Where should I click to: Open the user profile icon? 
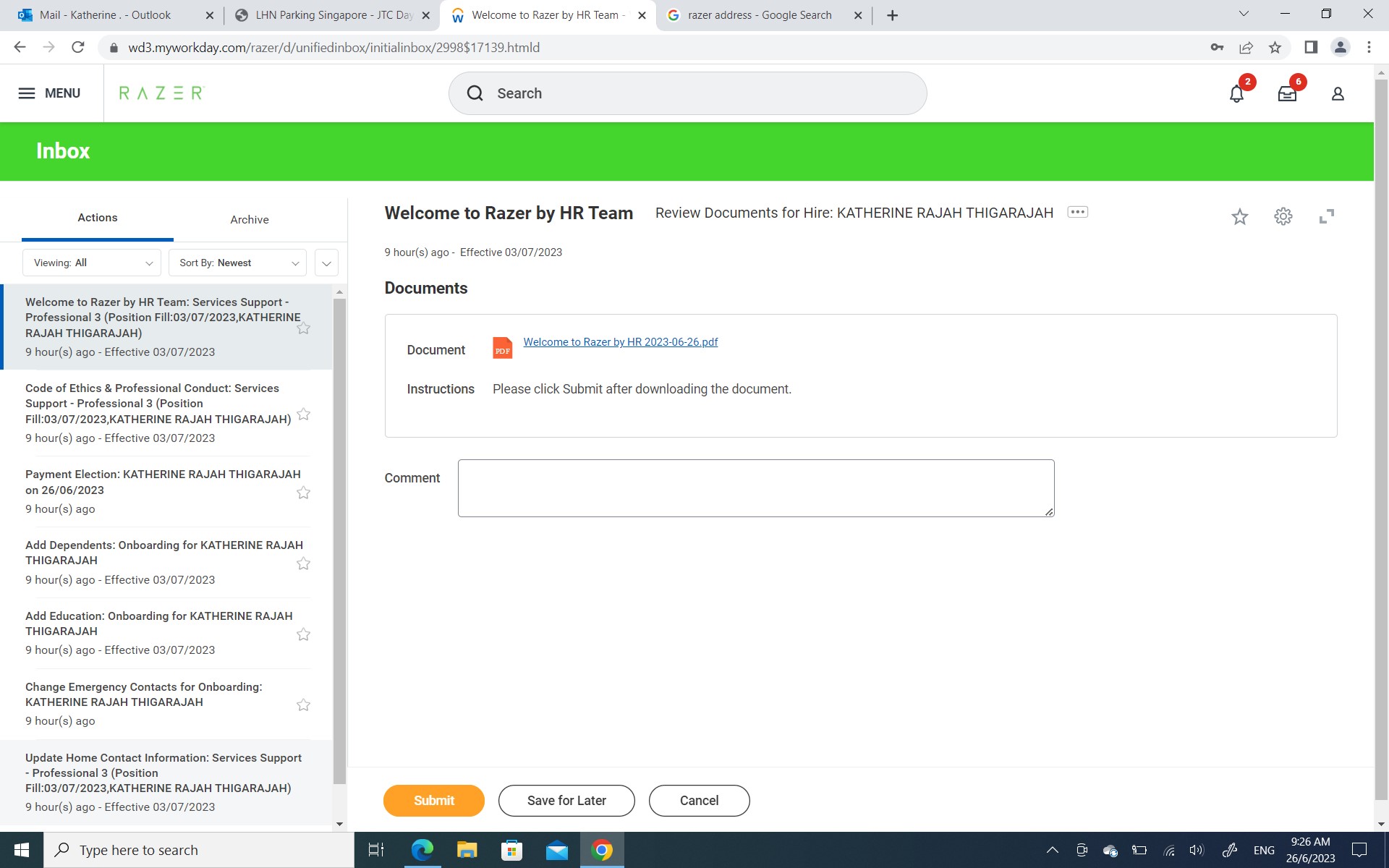pyautogui.click(x=1338, y=94)
